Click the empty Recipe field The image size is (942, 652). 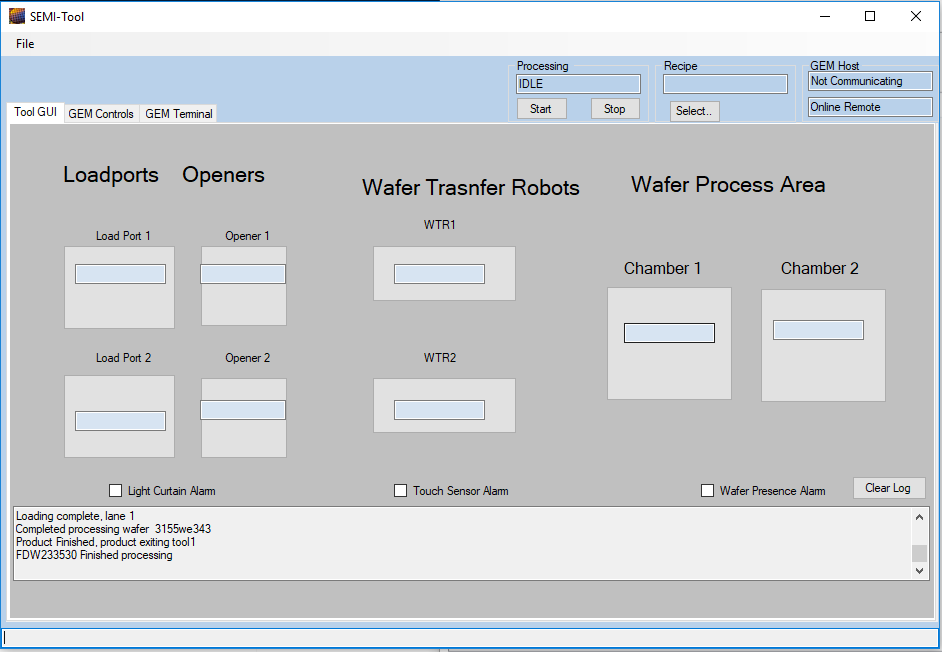pyautogui.click(x=724, y=84)
